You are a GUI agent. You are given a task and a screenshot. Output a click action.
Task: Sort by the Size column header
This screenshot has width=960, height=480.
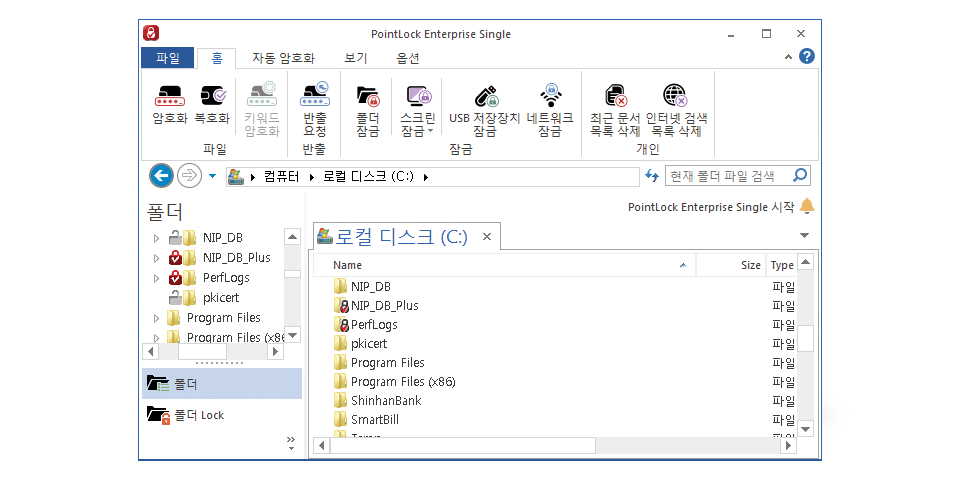(731, 265)
